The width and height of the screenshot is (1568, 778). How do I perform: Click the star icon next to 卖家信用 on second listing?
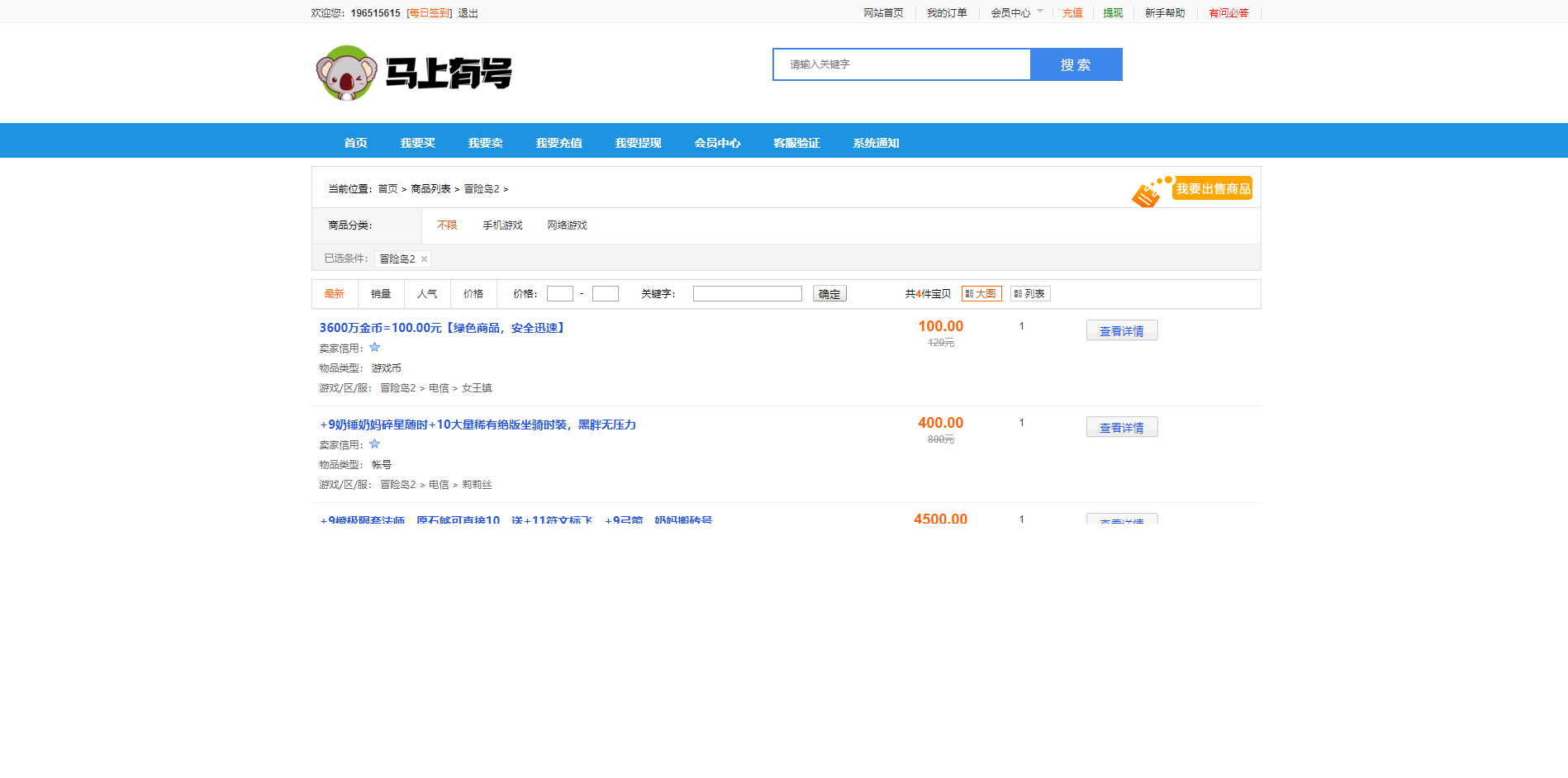click(374, 444)
